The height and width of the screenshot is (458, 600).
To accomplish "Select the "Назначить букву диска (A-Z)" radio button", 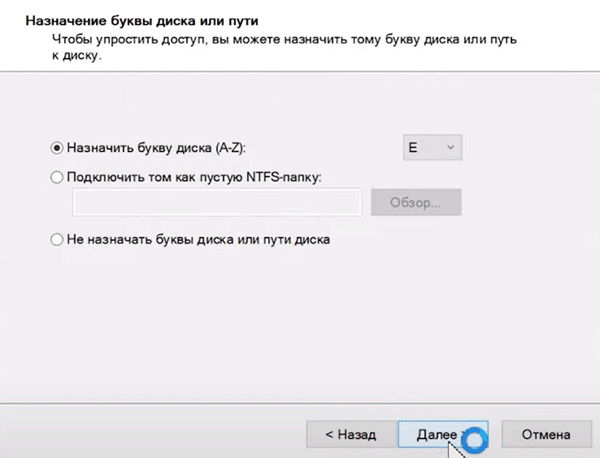I will [57, 148].
